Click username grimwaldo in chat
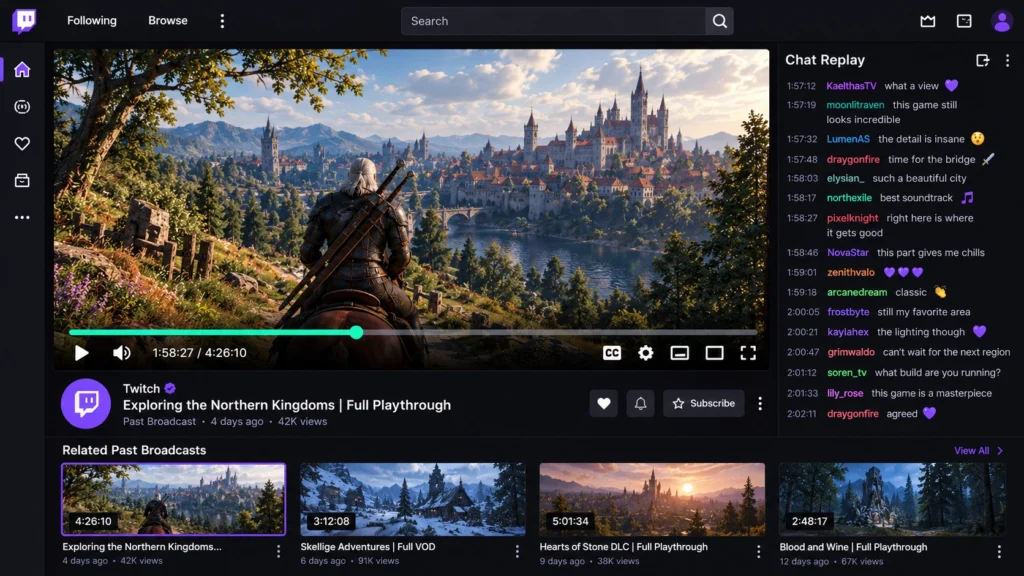Image resolution: width=1024 pixels, height=576 pixels. point(851,352)
